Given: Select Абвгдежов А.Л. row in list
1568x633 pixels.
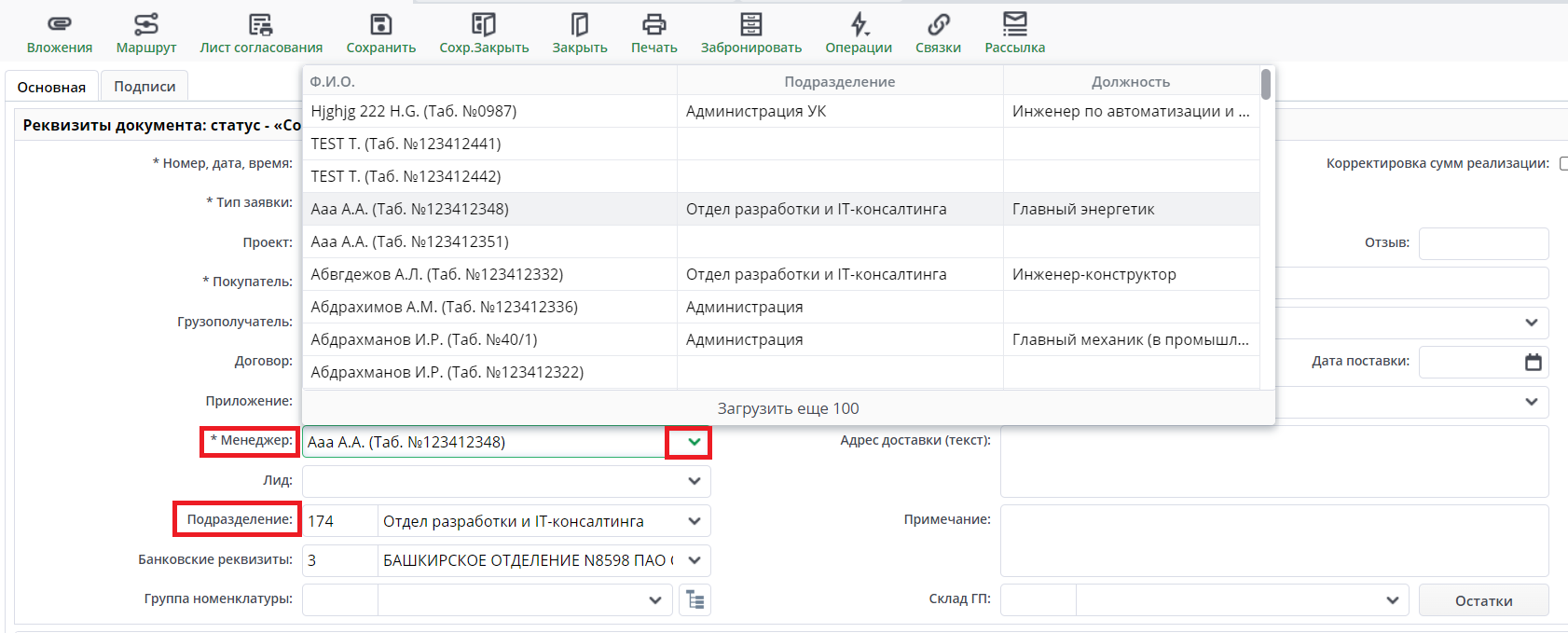Looking at the screenshot, I should point(436,274).
